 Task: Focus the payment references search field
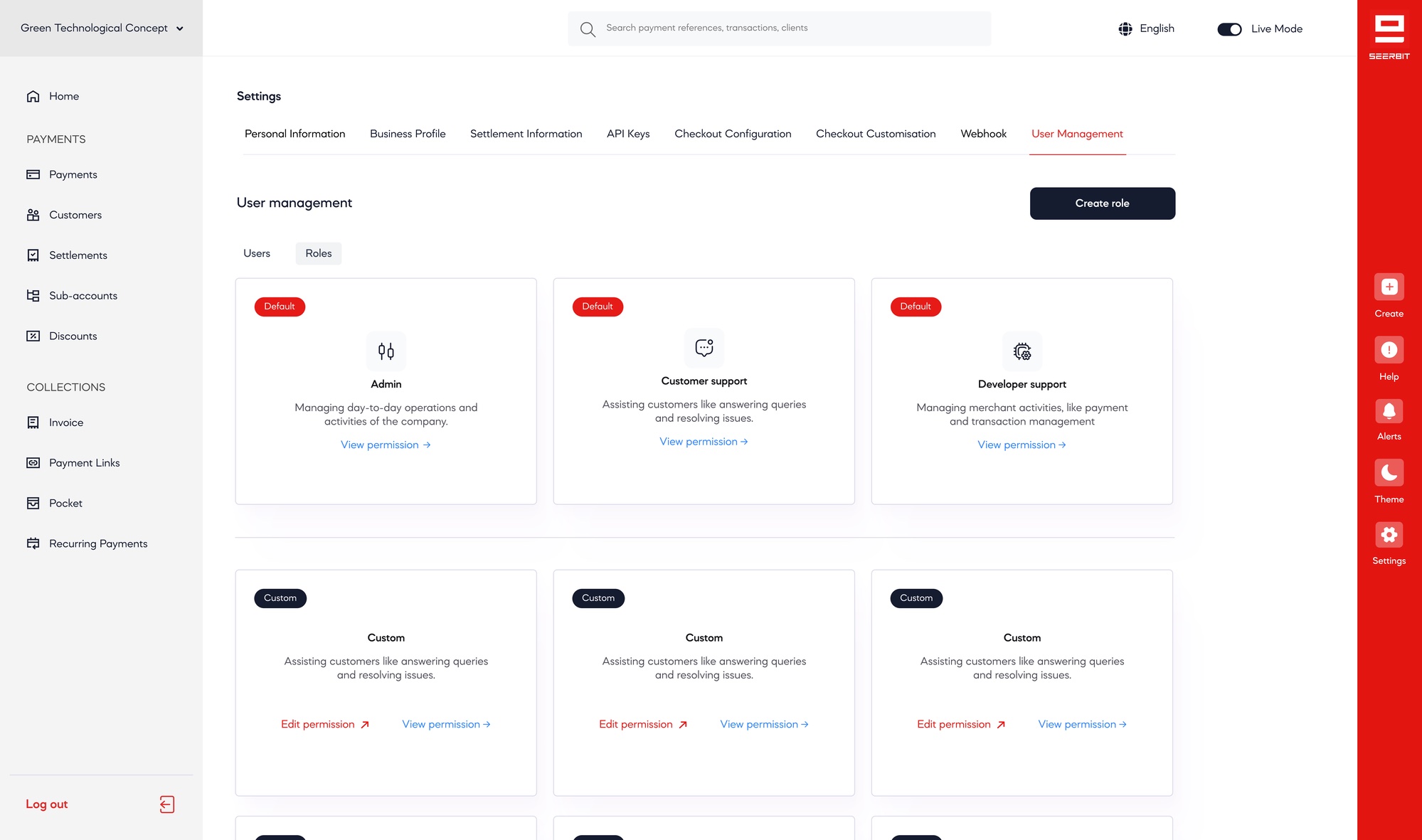[779, 28]
